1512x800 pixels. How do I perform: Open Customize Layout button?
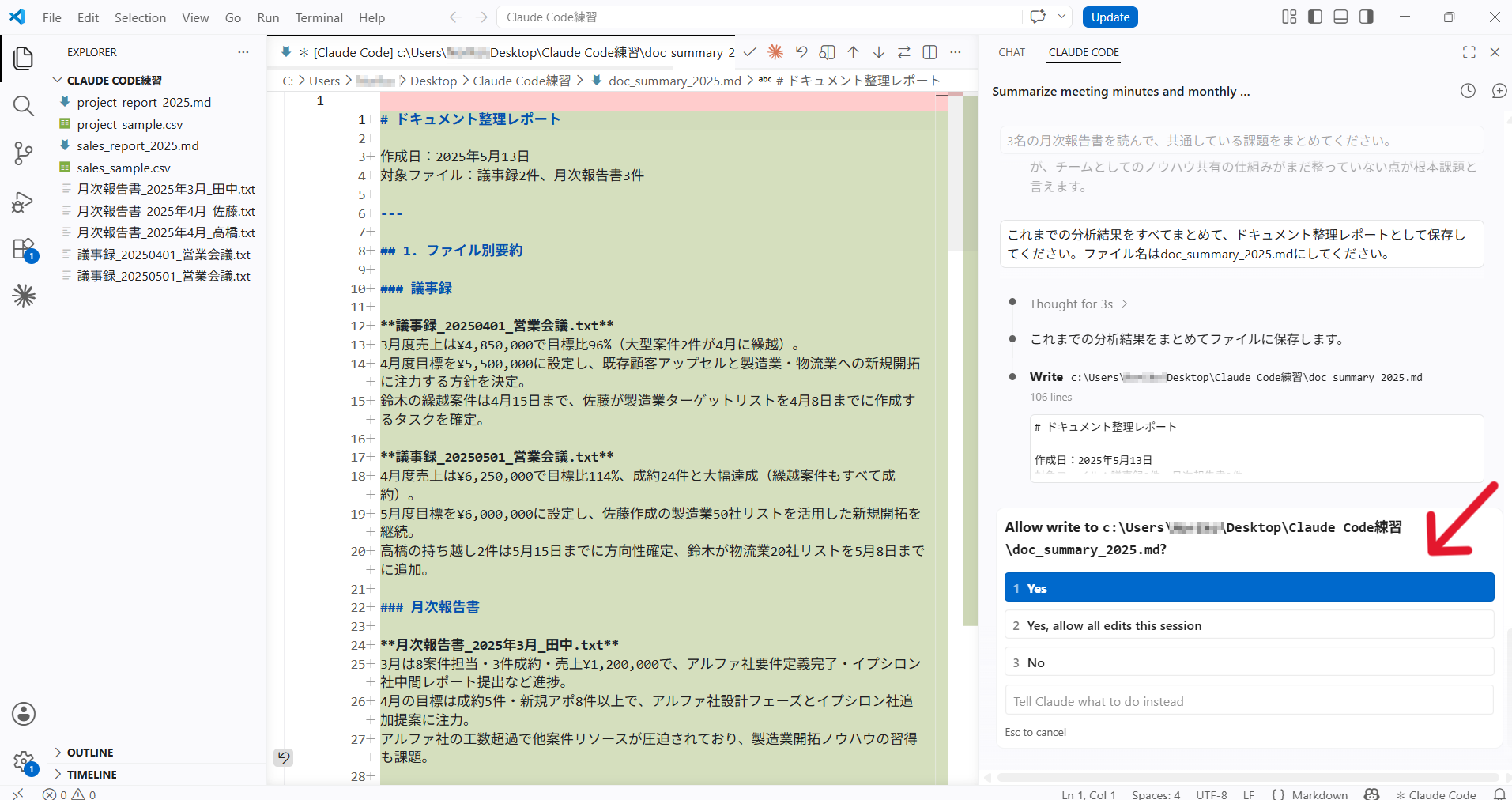1289,17
